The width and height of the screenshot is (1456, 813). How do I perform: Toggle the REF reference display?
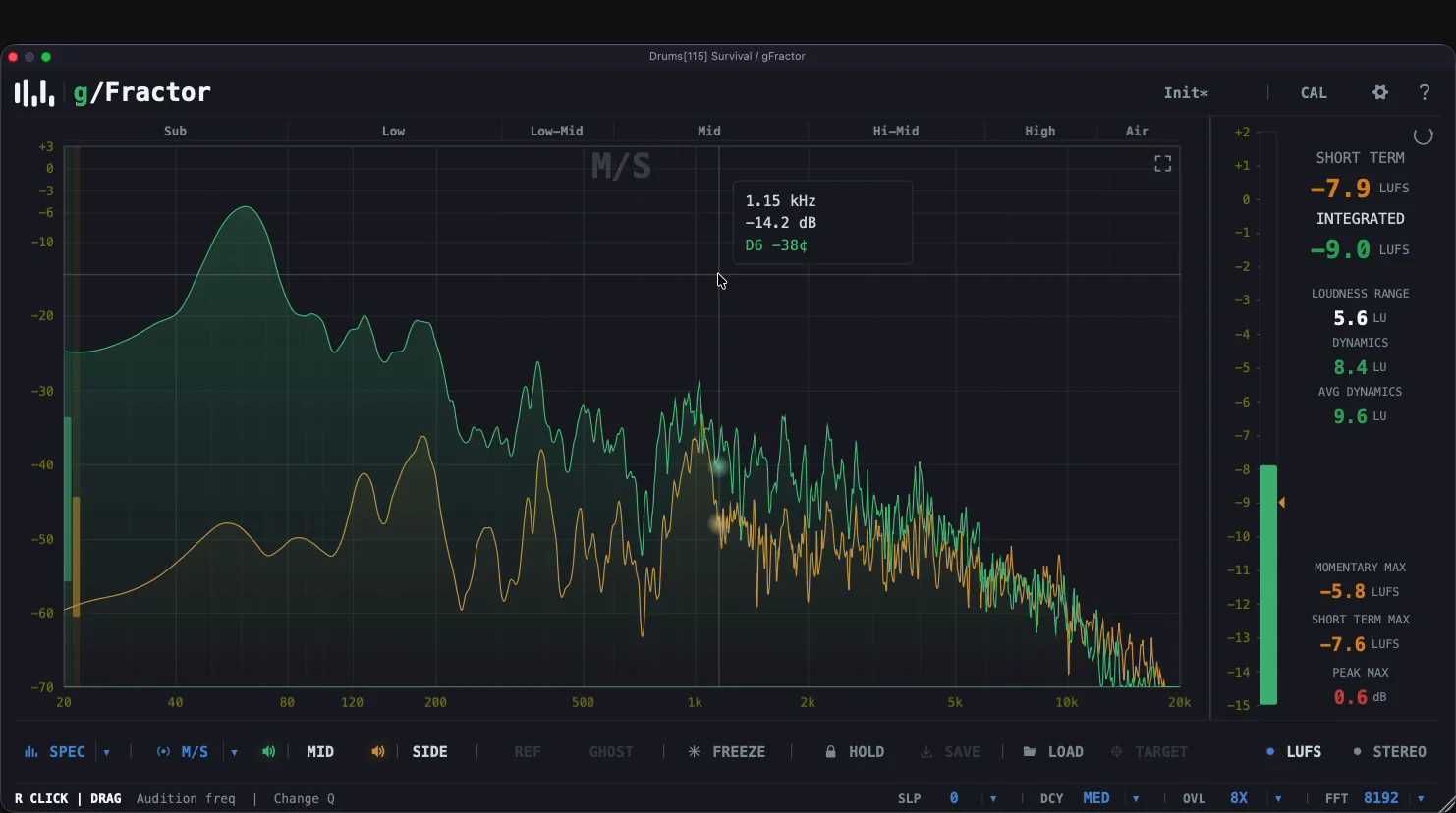pyautogui.click(x=528, y=752)
